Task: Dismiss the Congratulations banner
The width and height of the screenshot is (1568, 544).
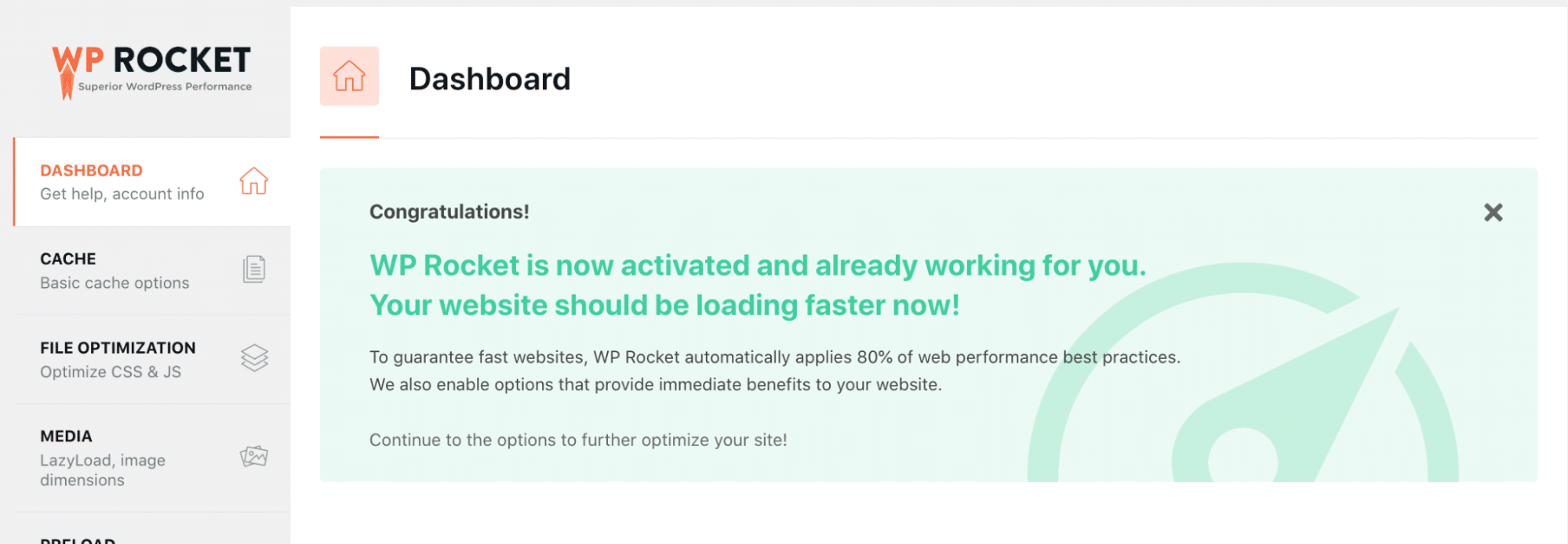Action: click(x=1493, y=212)
